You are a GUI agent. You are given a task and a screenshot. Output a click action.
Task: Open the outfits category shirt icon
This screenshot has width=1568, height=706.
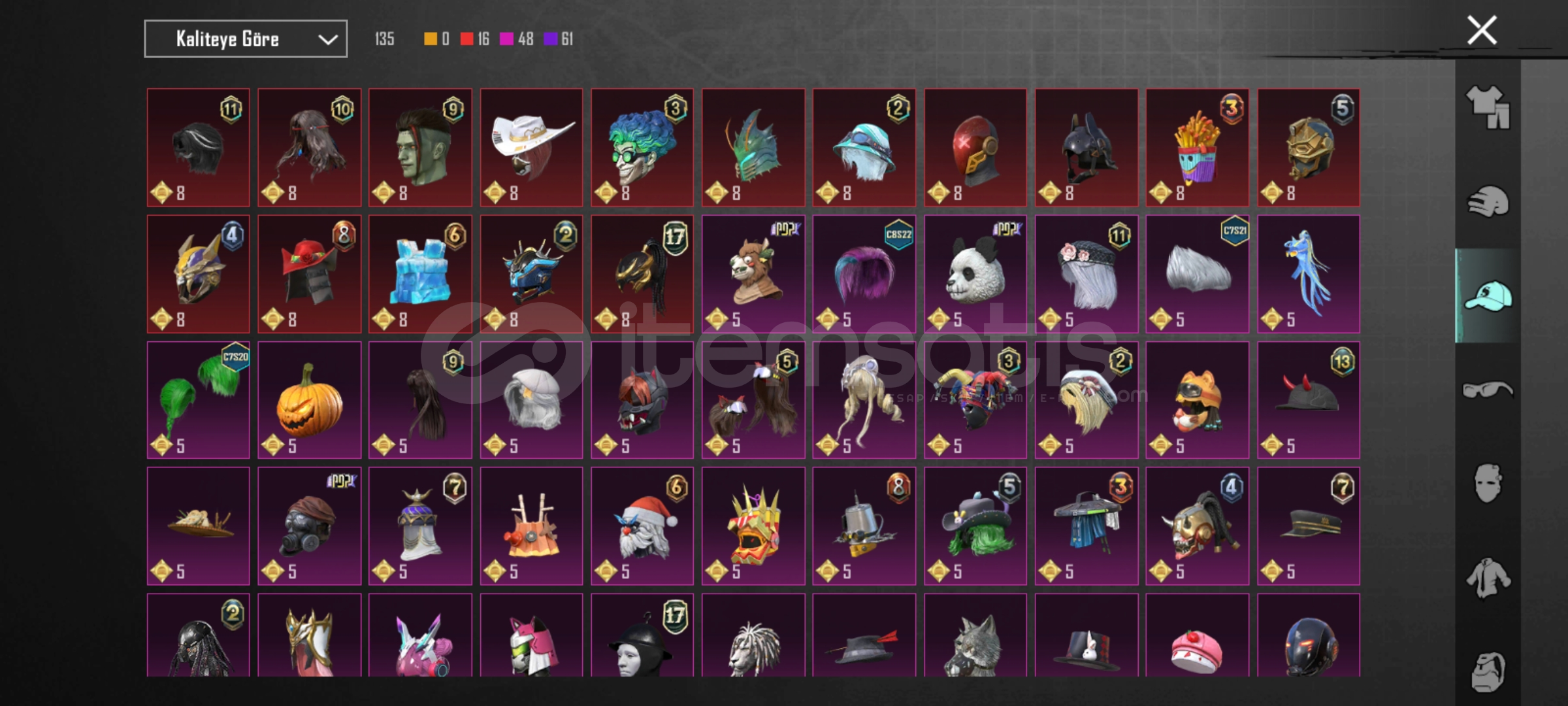click(x=1488, y=108)
